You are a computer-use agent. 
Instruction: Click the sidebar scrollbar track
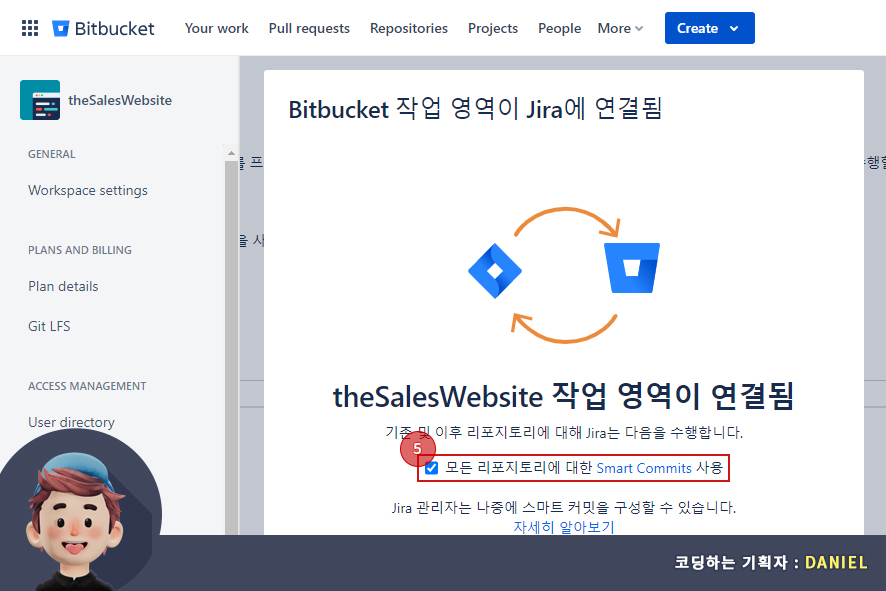pos(231,347)
